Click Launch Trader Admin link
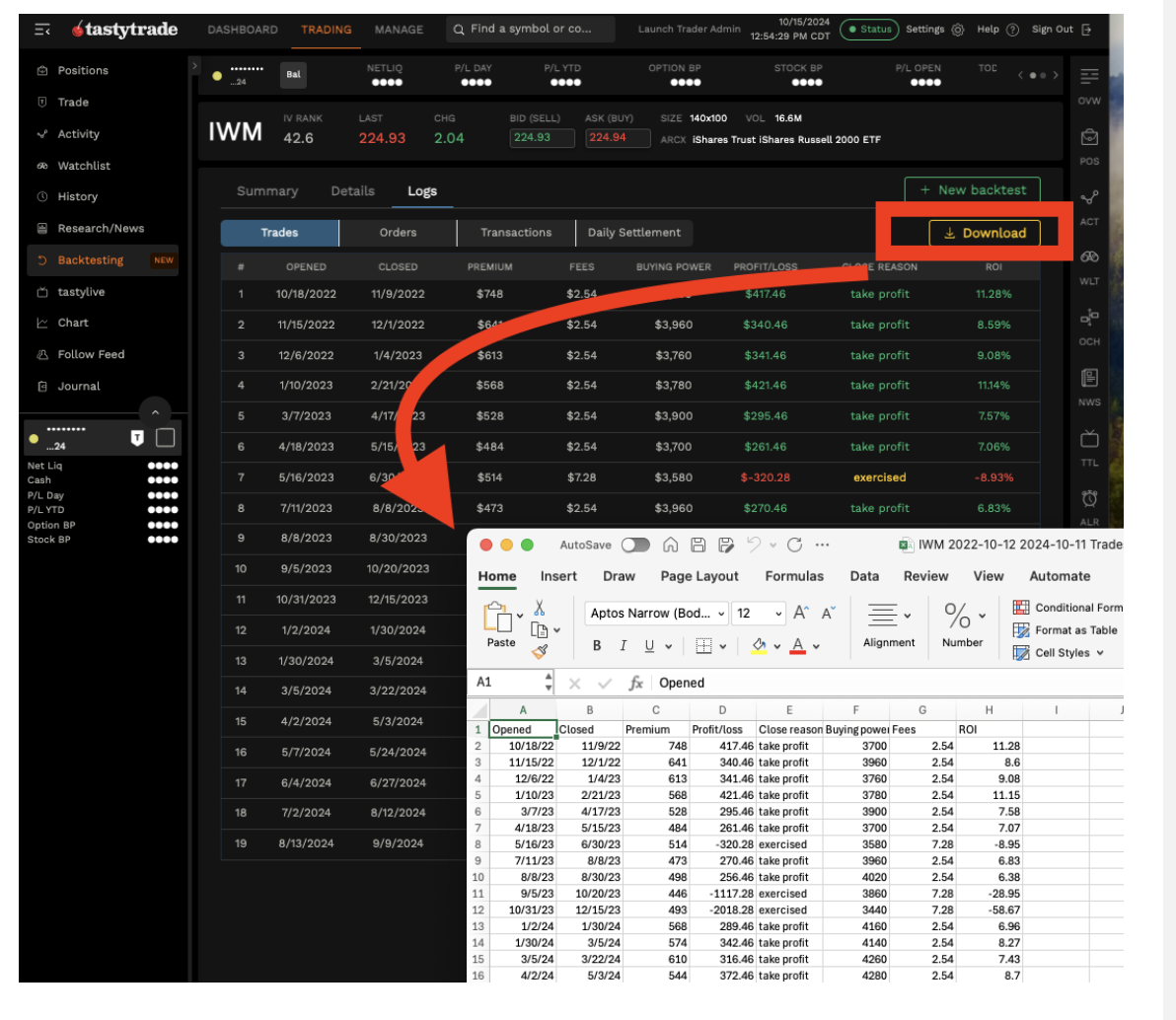The image size is (1176, 1020). click(690, 30)
